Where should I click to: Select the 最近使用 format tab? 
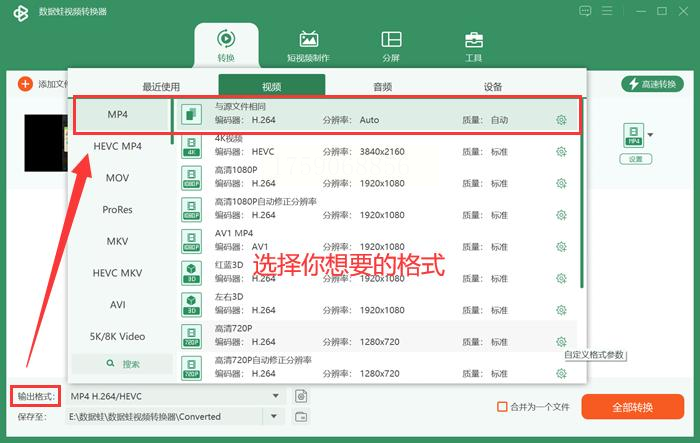(161, 87)
